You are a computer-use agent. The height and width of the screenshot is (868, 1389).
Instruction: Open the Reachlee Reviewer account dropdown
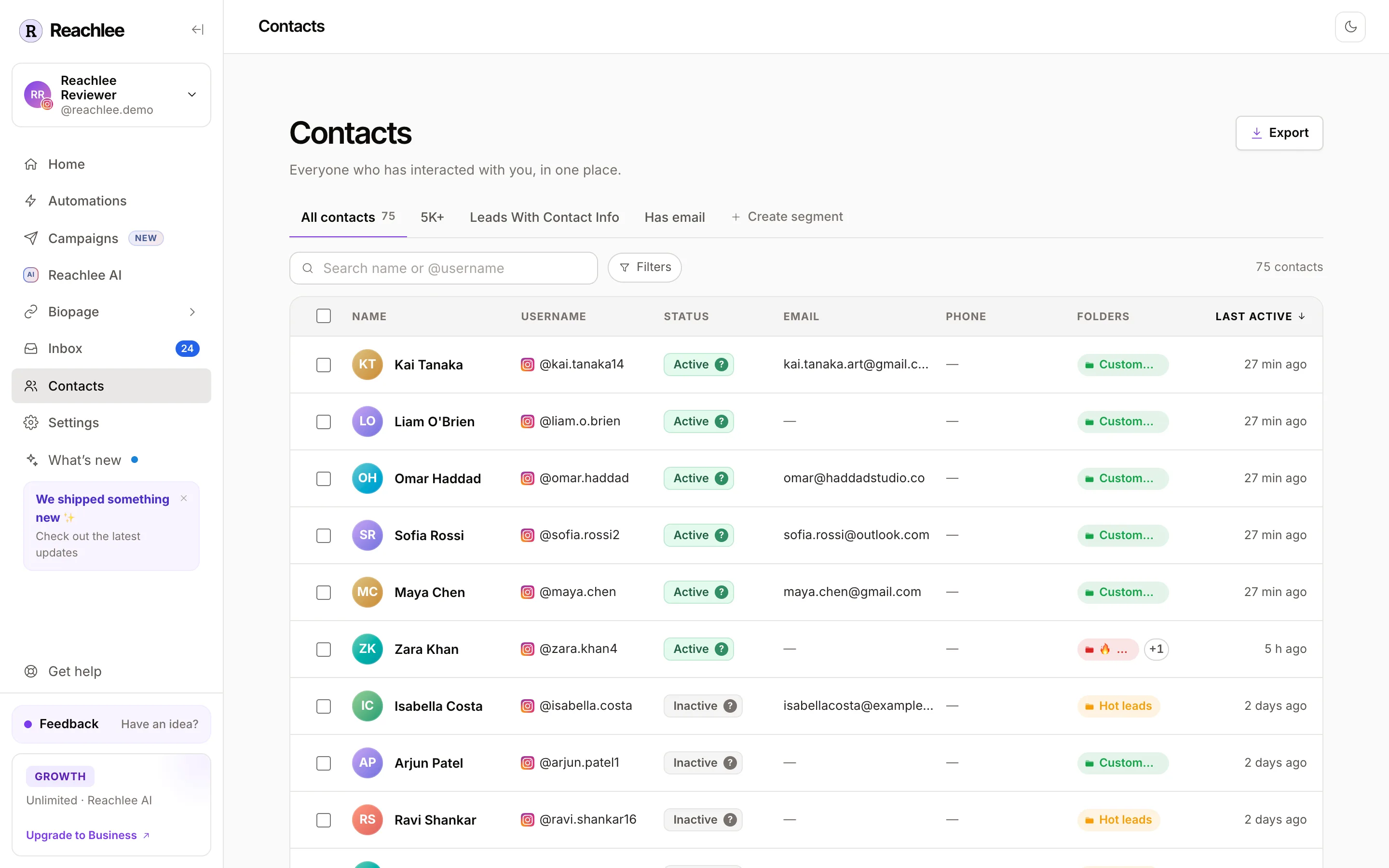[111, 95]
